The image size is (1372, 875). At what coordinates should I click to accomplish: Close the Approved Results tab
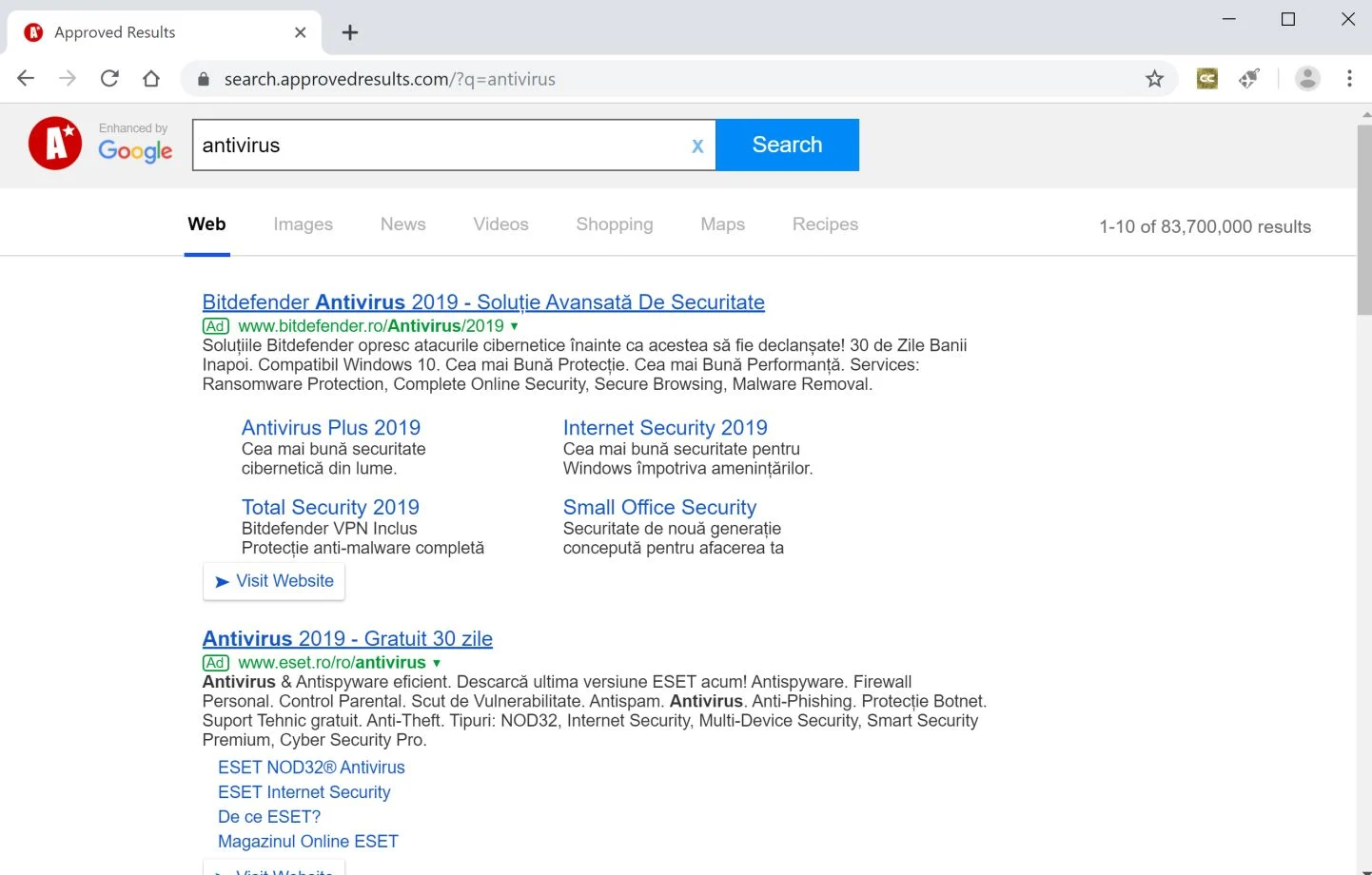(x=300, y=32)
